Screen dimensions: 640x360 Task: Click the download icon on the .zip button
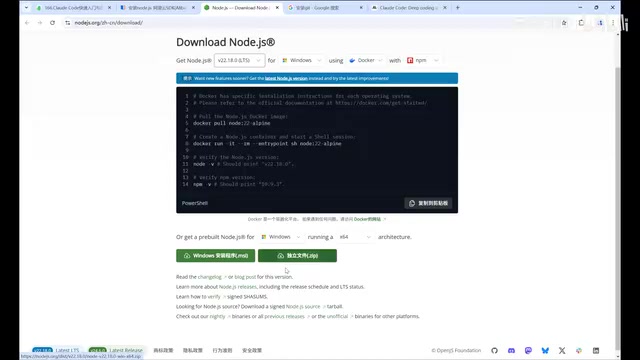(281, 256)
